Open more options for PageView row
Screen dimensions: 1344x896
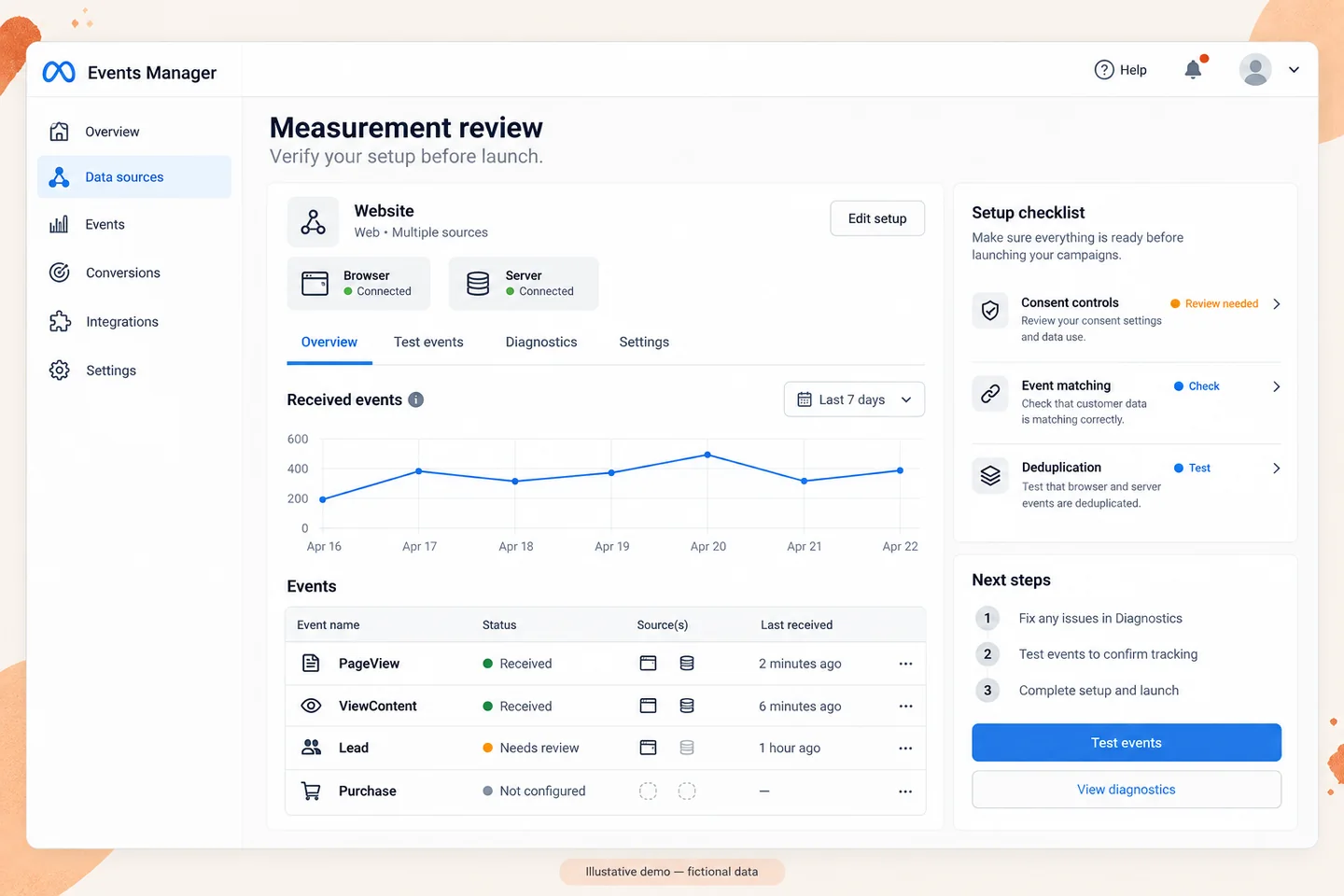tap(905, 664)
